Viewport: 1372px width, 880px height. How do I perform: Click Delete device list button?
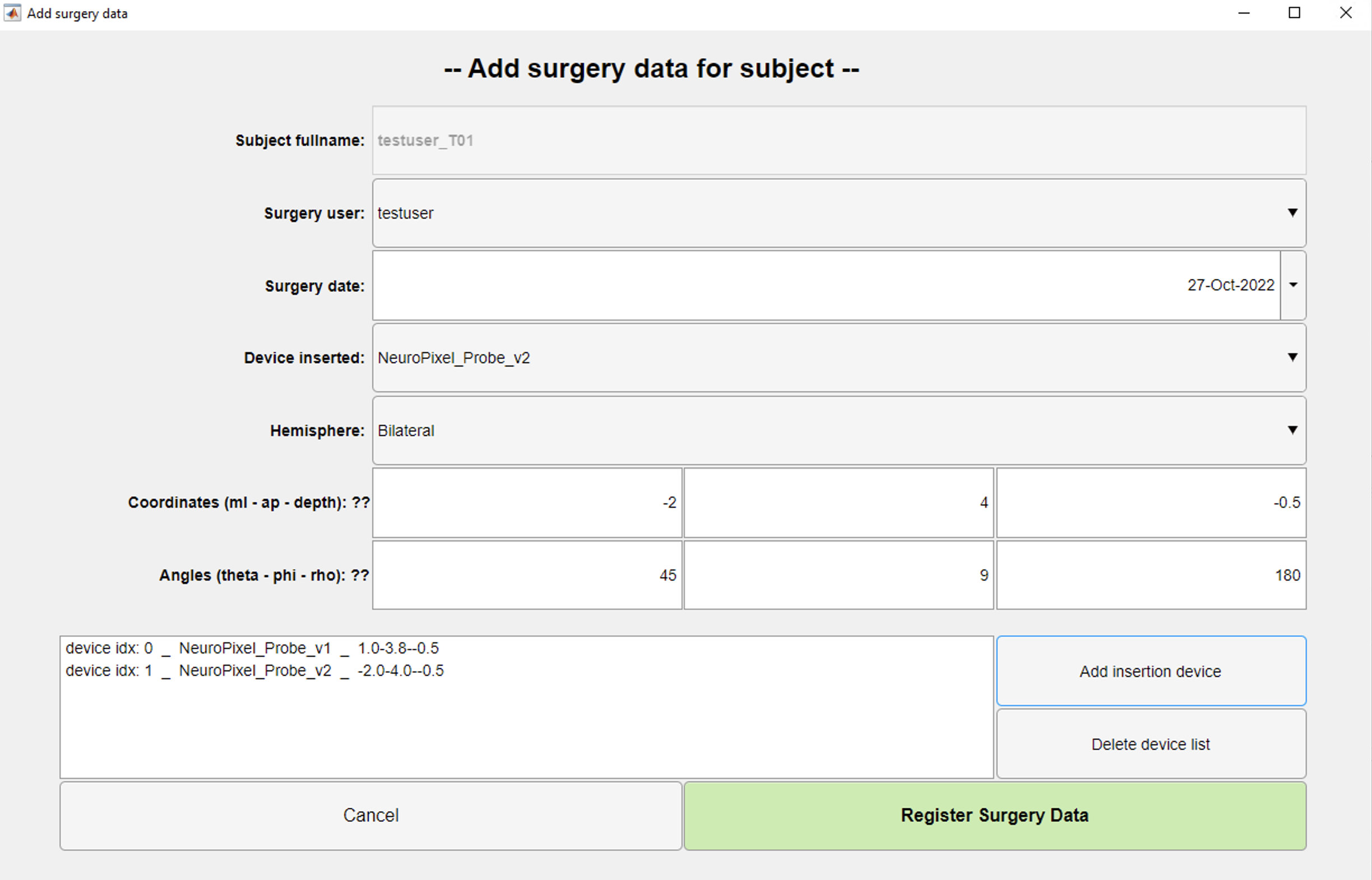(x=1151, y=744)
